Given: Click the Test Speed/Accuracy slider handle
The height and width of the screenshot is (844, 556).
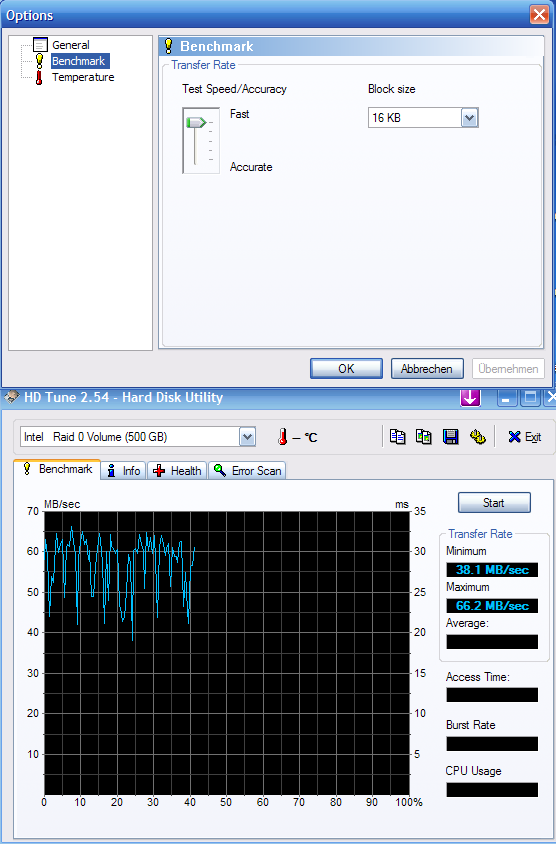Looking at the screenshot, I should click(196, 123).
